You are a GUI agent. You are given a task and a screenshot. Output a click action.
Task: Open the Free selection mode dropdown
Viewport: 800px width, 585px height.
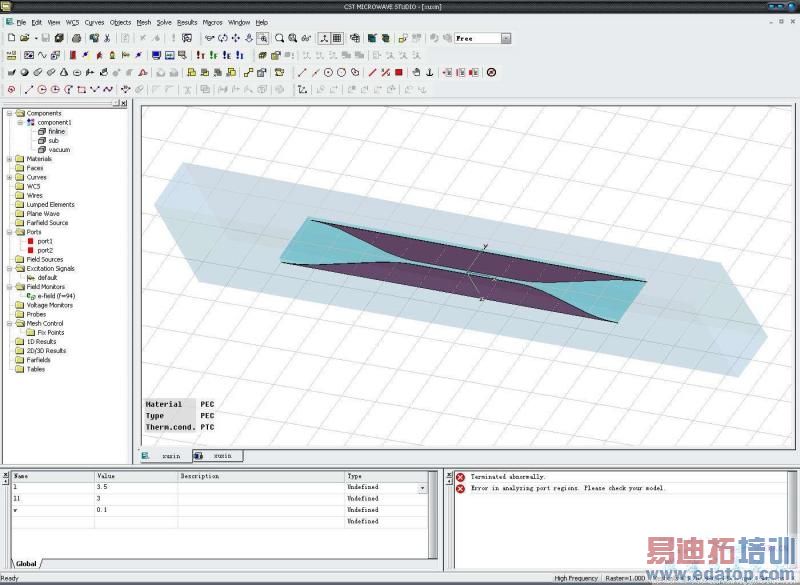[505, 38]
